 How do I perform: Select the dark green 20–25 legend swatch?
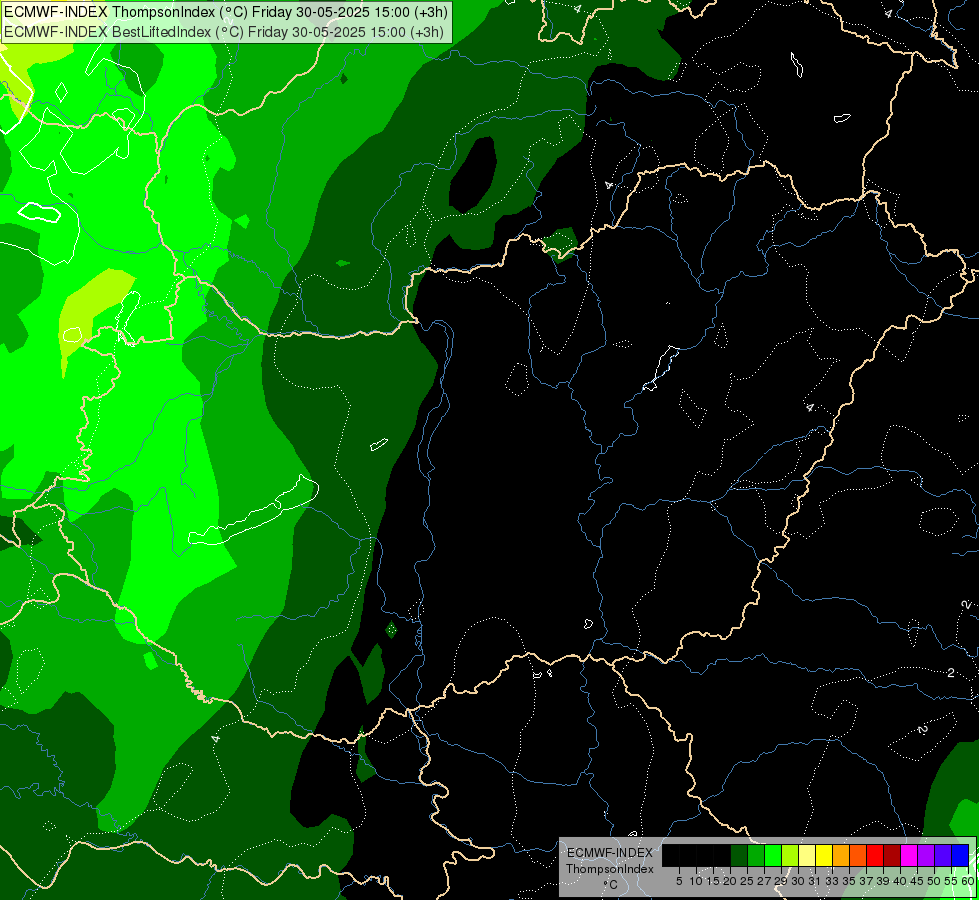pos(739,856)
